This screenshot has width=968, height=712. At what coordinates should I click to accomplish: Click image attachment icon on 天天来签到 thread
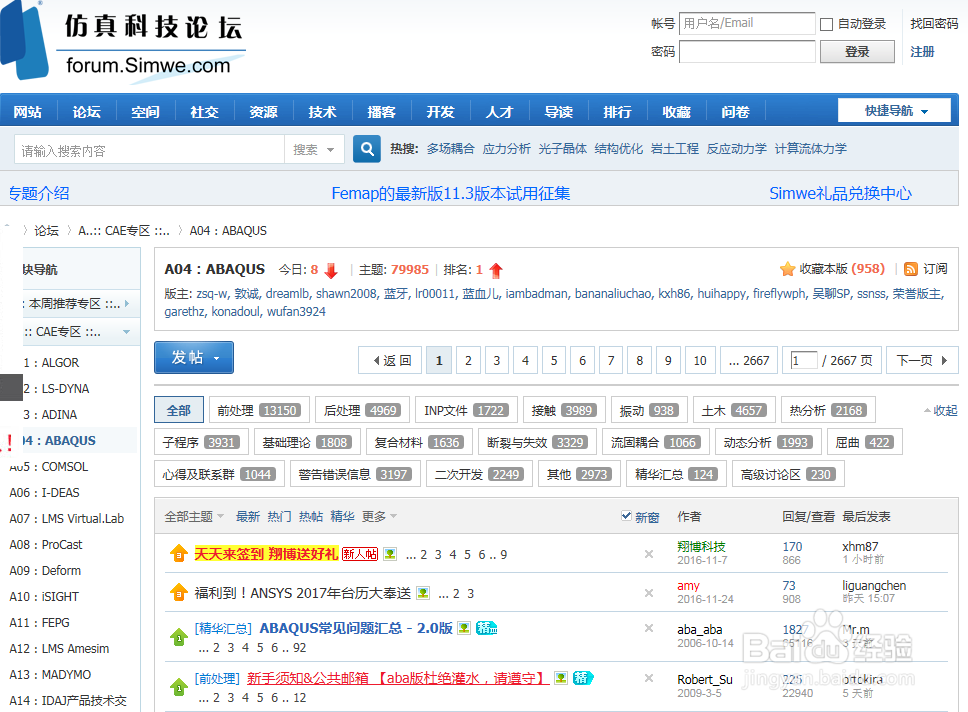coord(390,554)
